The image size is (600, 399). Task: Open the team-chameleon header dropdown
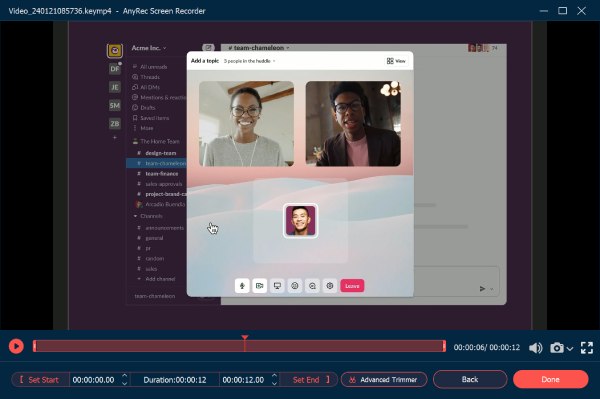259,48
